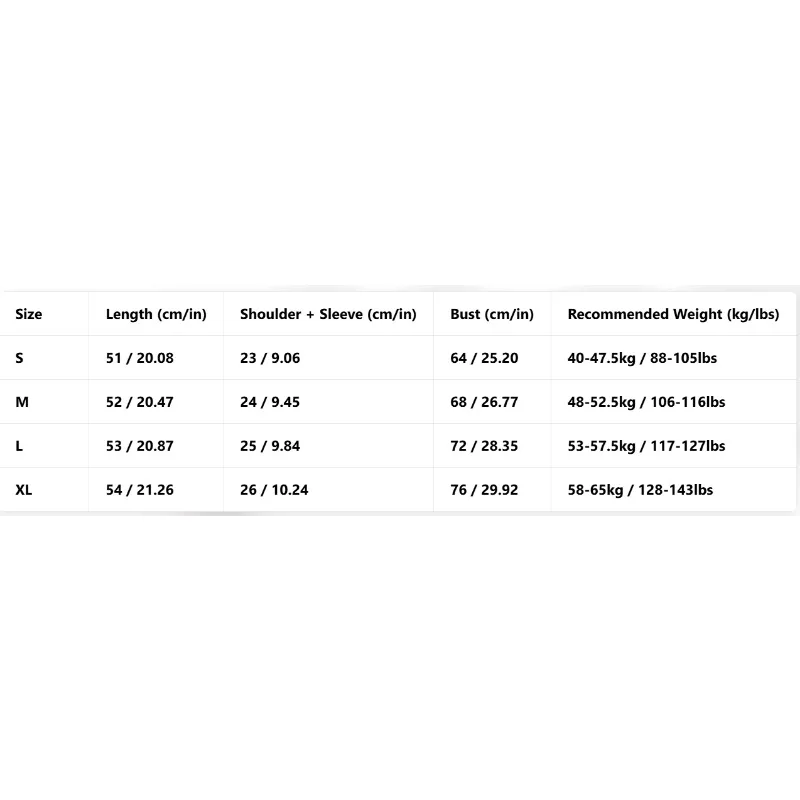Select the L size row label

19,446
